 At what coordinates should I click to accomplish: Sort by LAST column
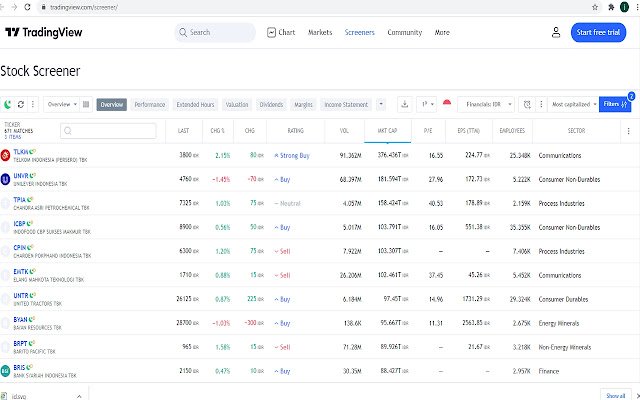[183, 131]
